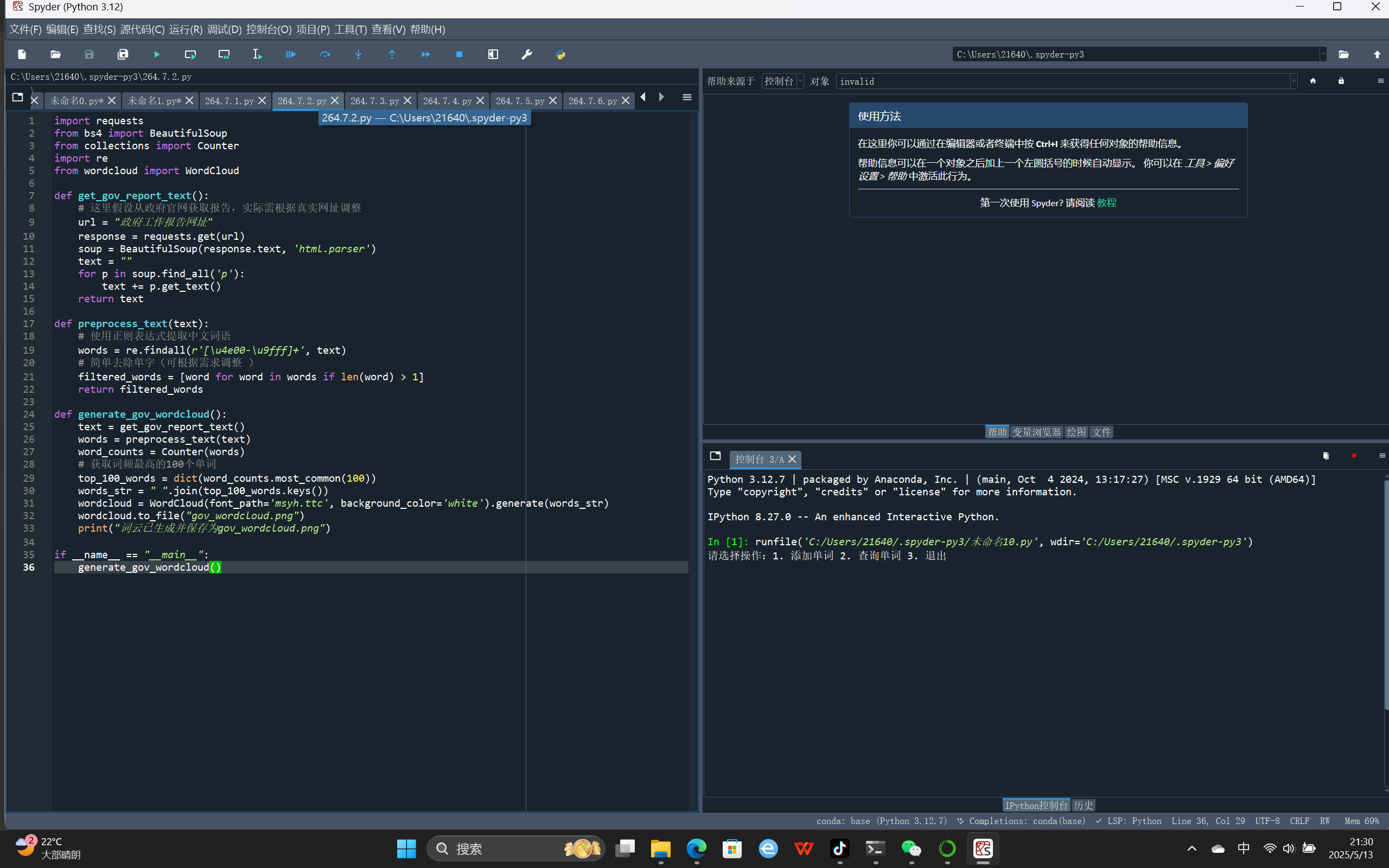Click the Save all files icon
This screenshot has height=868, width=1389.
click(x=123, y=55)
